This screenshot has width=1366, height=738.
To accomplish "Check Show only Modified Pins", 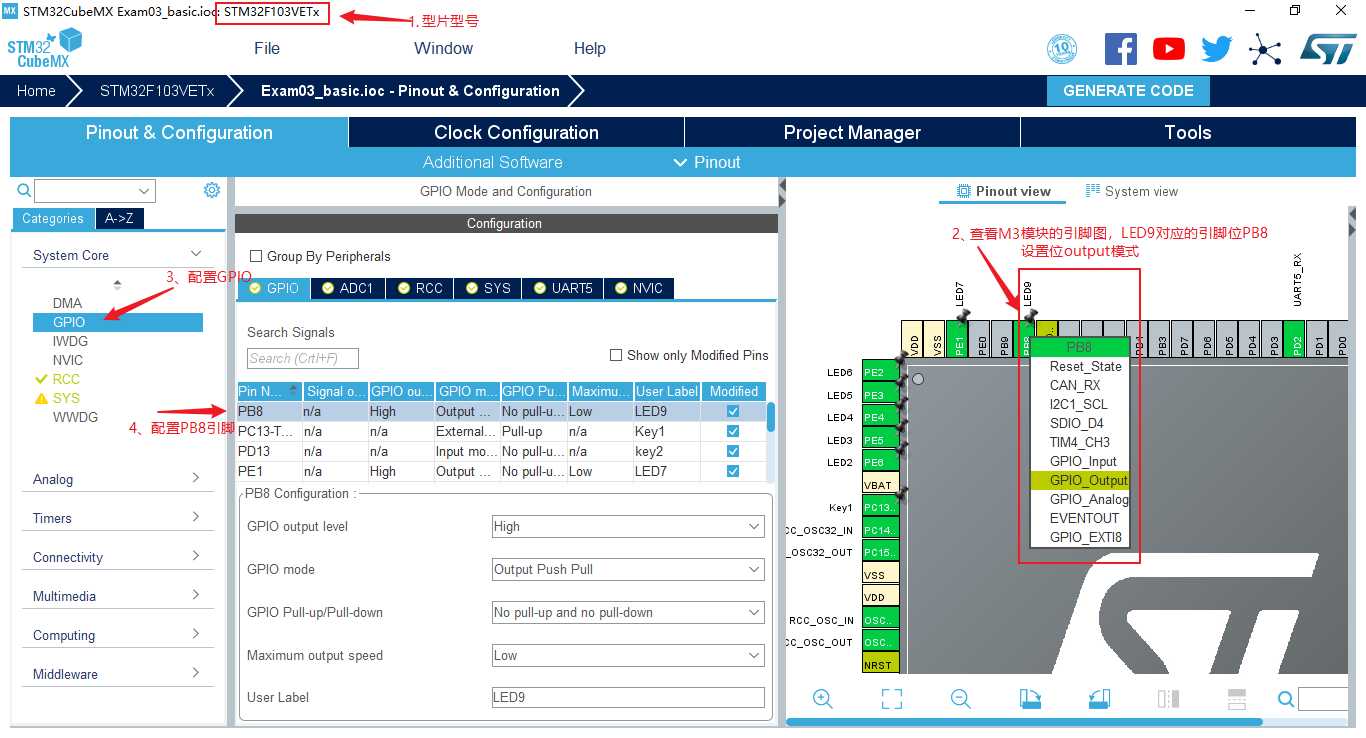I will (616, 355).
